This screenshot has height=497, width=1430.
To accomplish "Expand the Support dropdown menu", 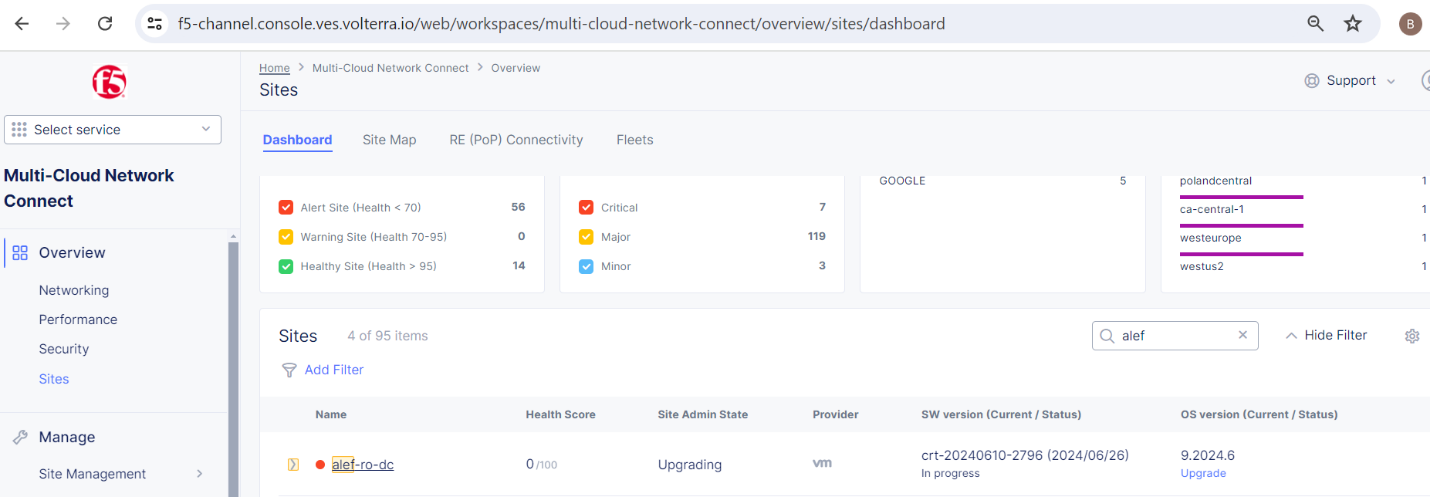I will 1350,81.
